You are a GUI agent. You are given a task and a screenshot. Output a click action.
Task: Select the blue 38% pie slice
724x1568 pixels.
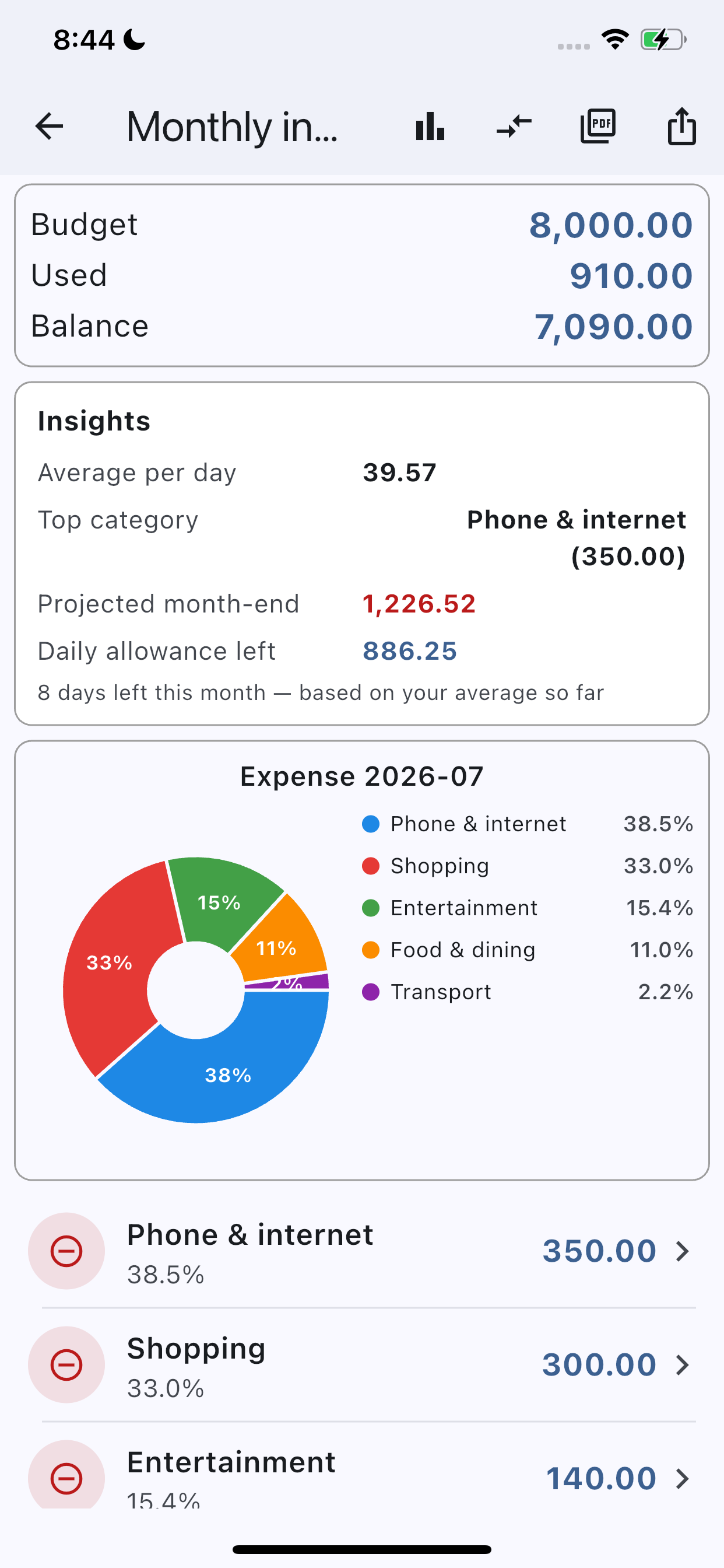point(228,1075)
